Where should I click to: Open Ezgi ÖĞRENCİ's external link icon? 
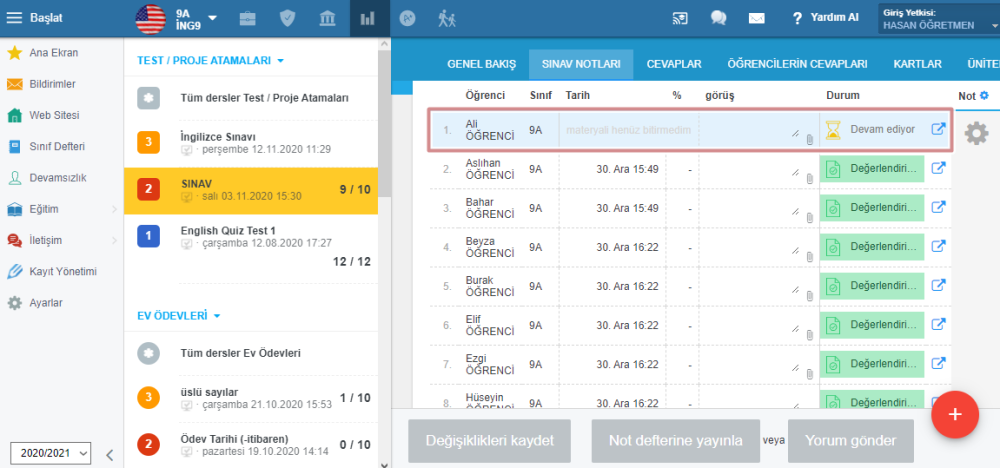click(938, 363)
